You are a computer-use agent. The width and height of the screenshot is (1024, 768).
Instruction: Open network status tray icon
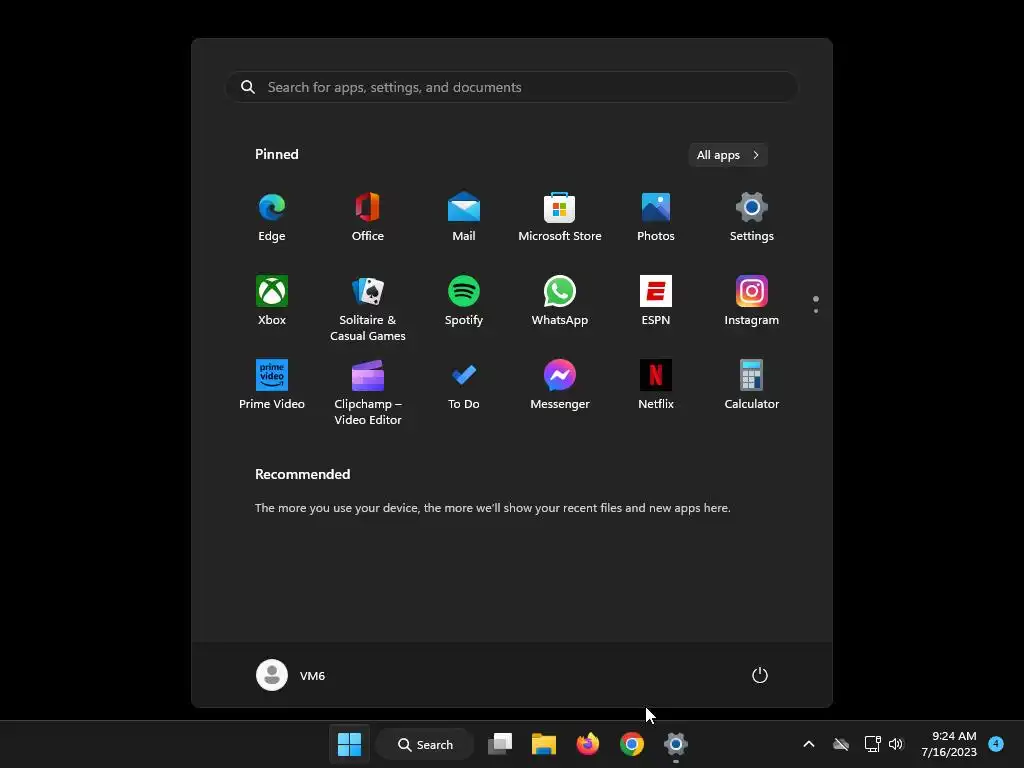click(872, 744)
